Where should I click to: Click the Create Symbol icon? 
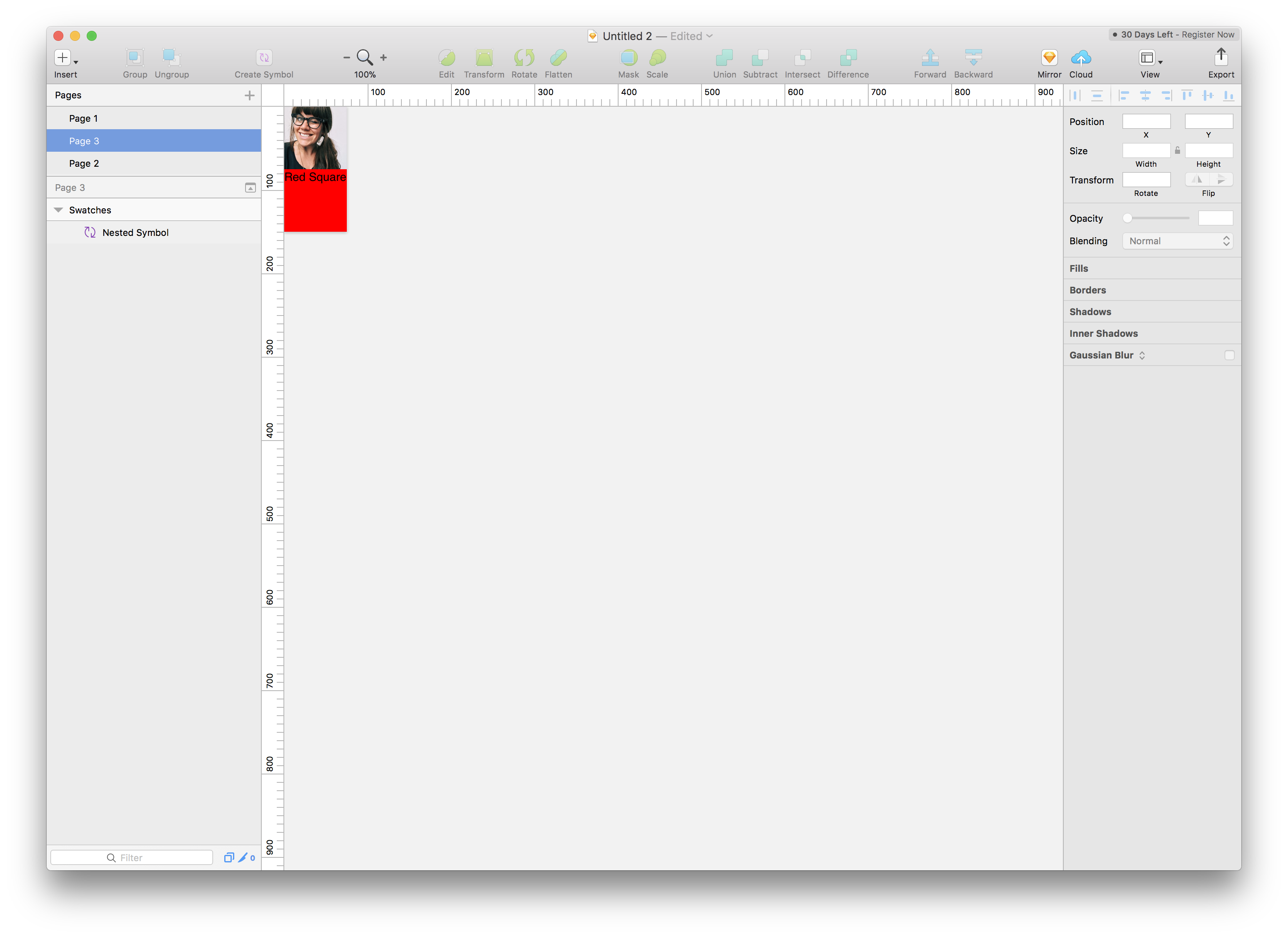click(264, 58)
